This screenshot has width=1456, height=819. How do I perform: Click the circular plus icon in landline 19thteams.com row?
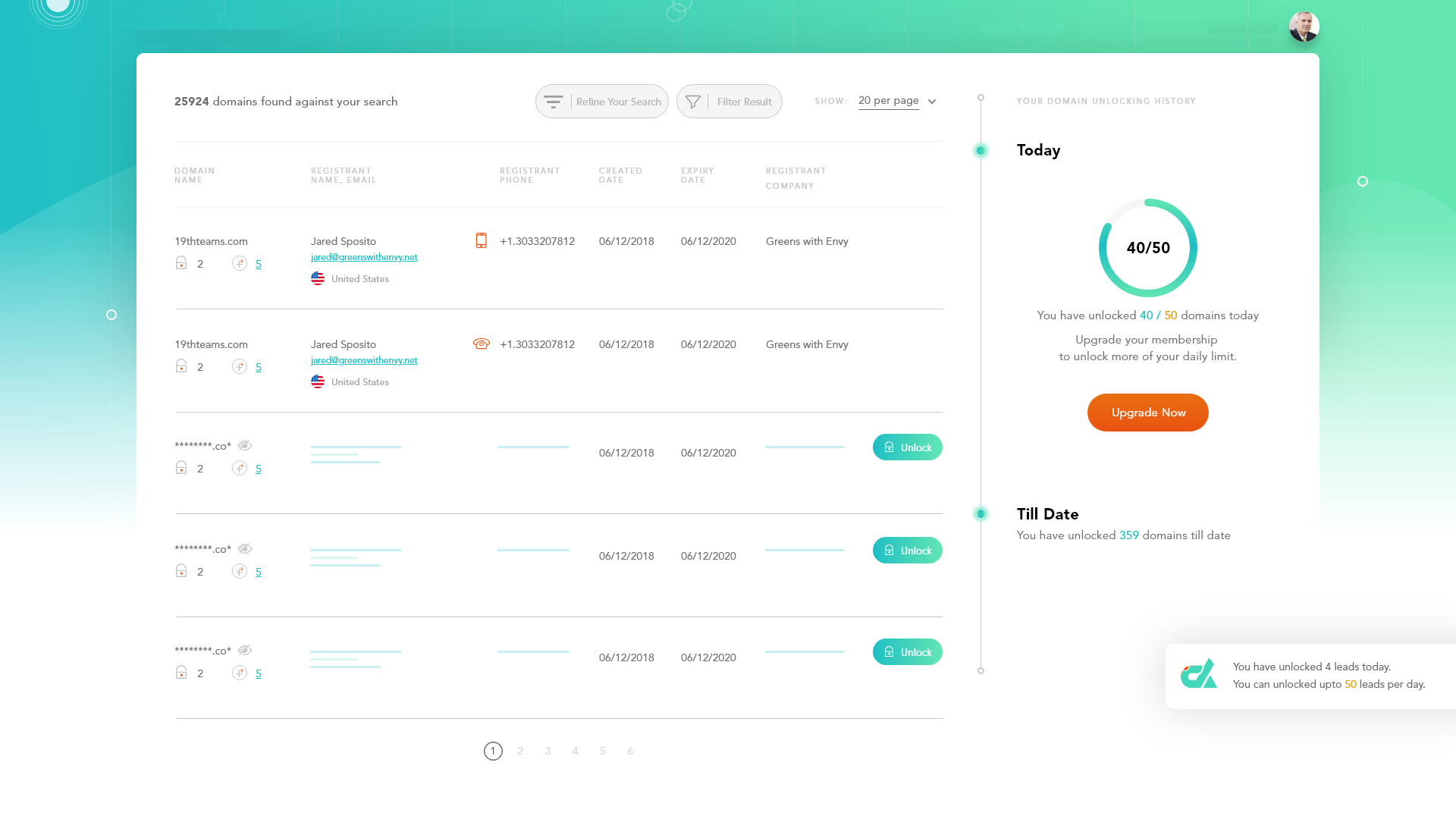click(x=239, y=366)
